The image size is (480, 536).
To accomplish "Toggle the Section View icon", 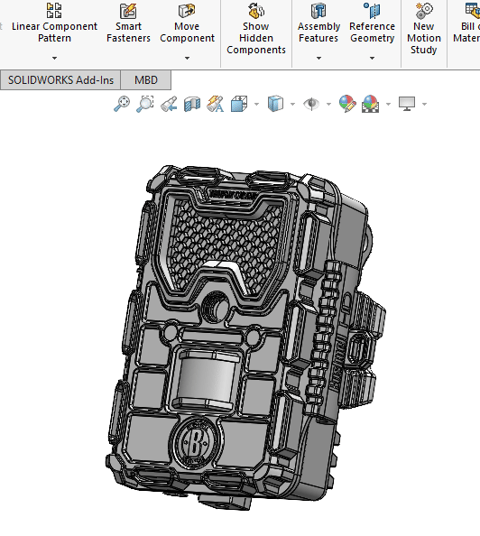I will (192, 104).
